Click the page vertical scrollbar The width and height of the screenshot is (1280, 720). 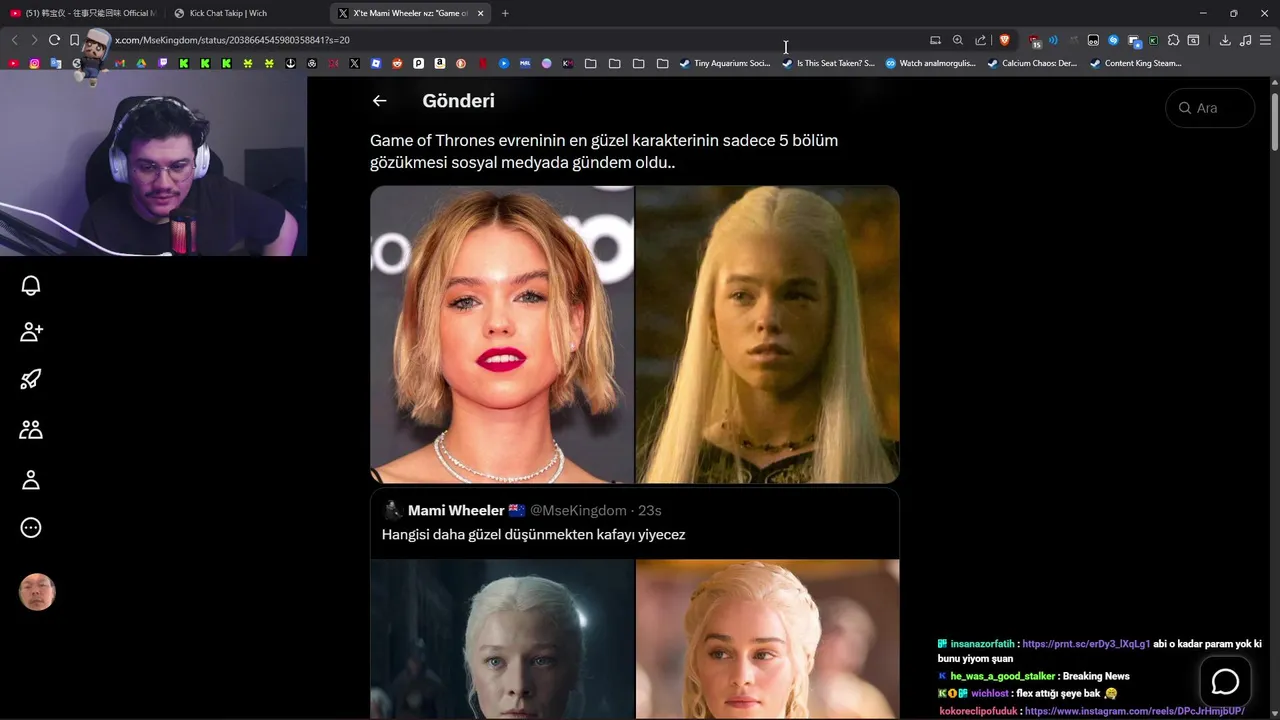[1275, 123]
